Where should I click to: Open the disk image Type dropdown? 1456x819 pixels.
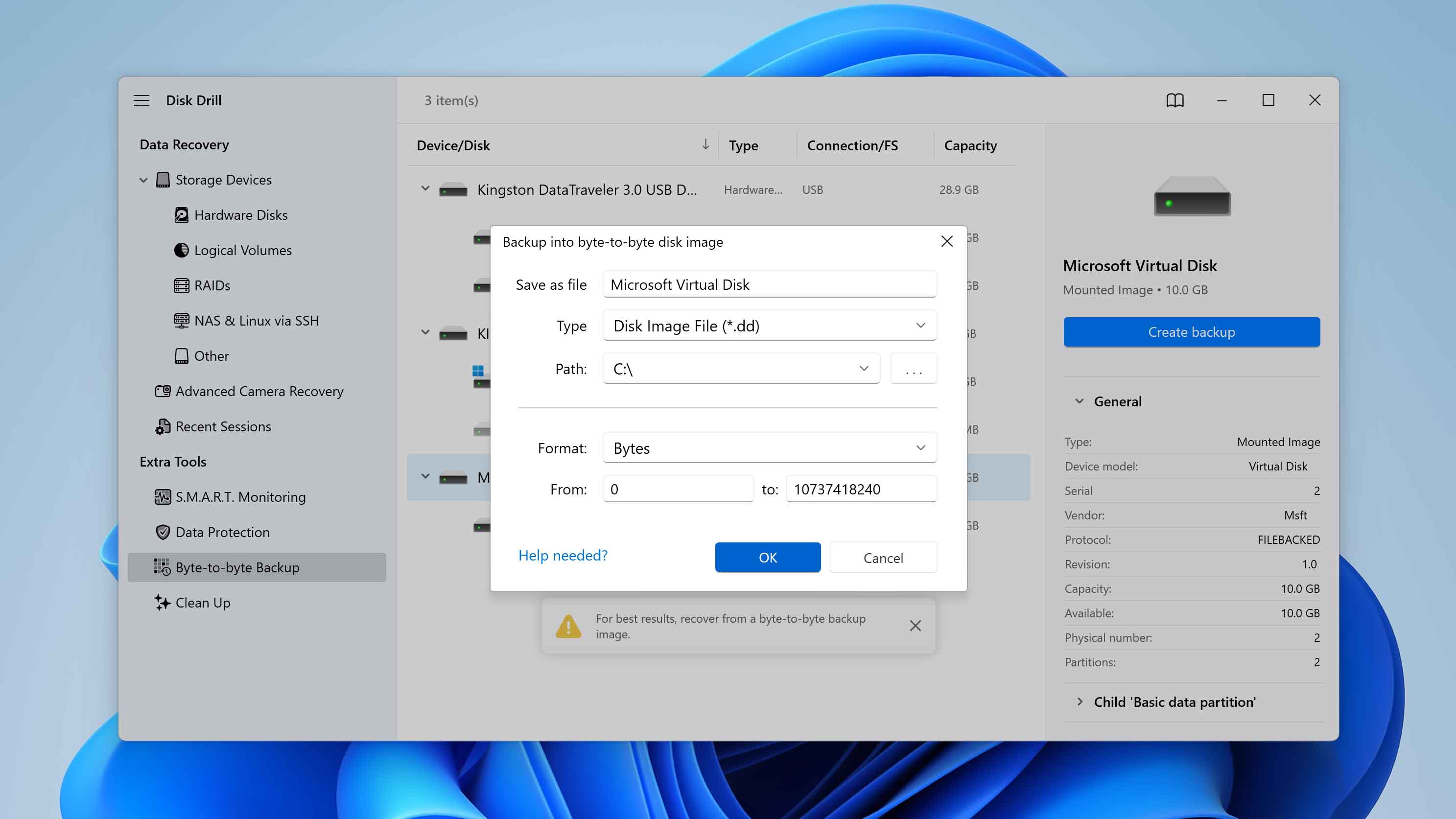(x=921, y=326)
